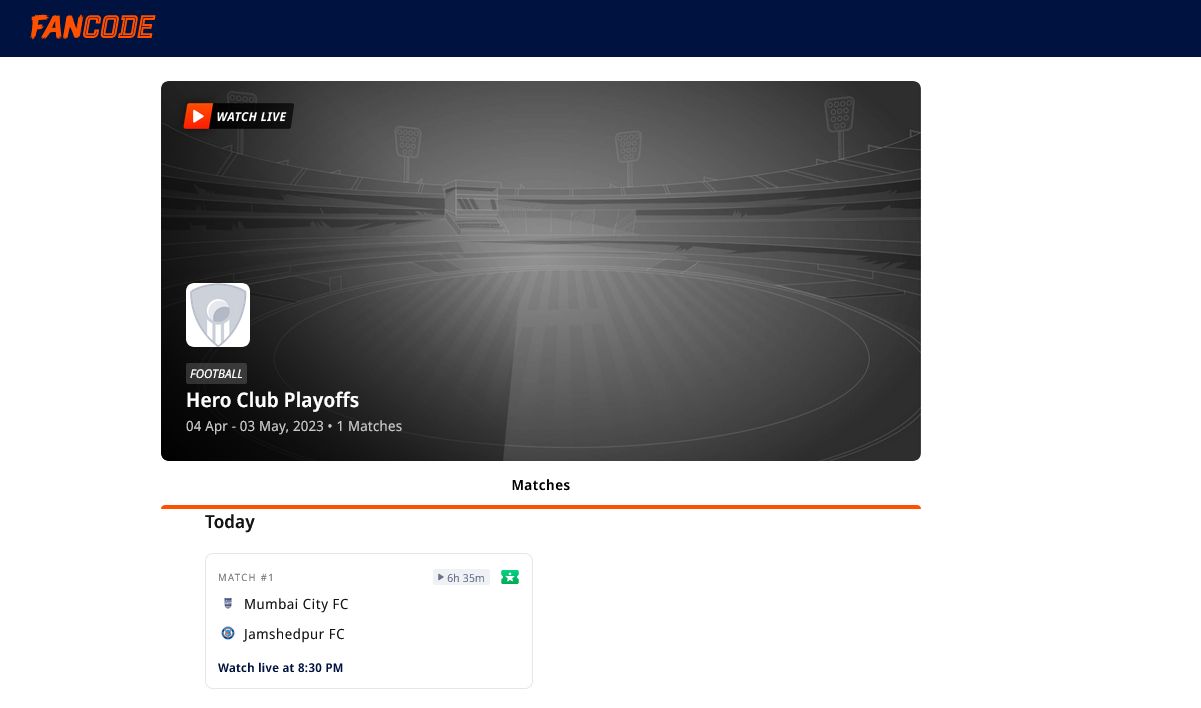
Task: Click the tournament date range text
Action: [x=254, y=426]
